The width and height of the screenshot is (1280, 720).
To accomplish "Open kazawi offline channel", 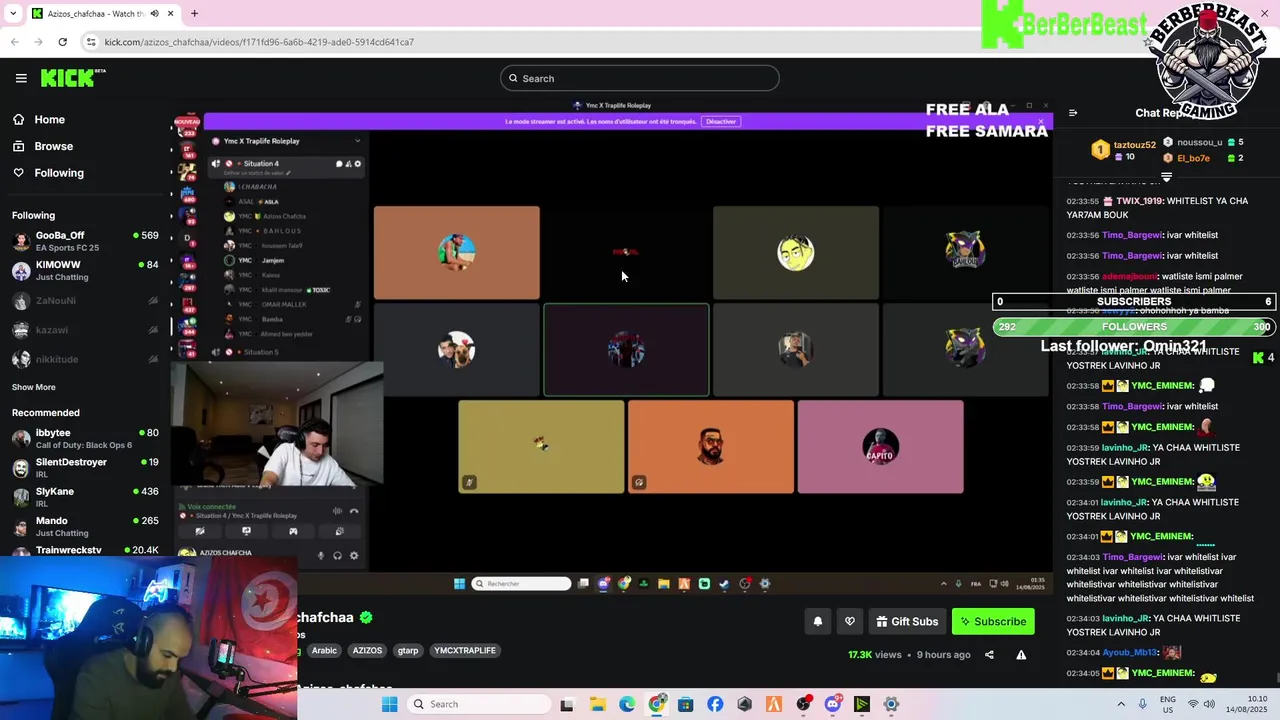I will tap(85, 330).
